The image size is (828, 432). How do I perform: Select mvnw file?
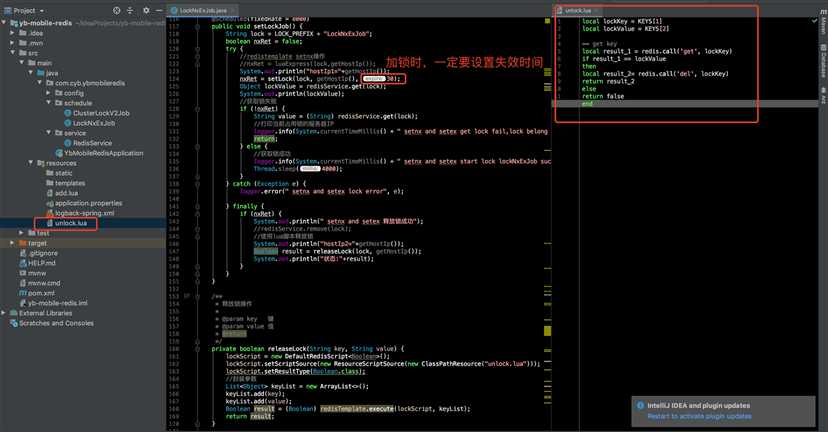37,273
